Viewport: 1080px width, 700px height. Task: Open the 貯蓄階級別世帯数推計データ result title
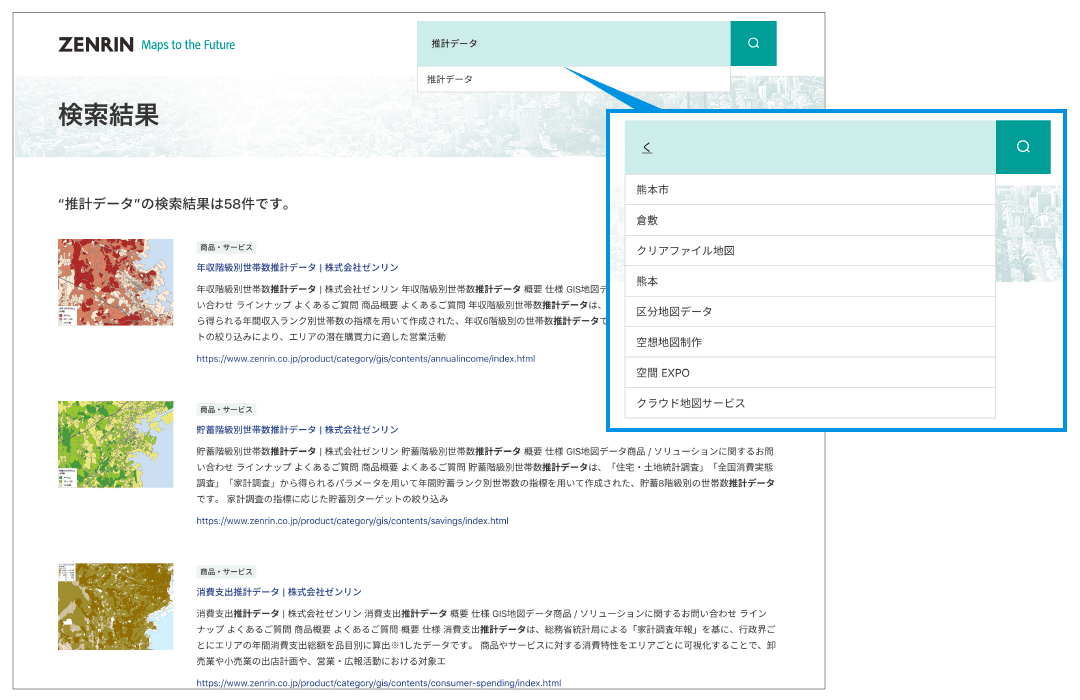click(298, 429)
